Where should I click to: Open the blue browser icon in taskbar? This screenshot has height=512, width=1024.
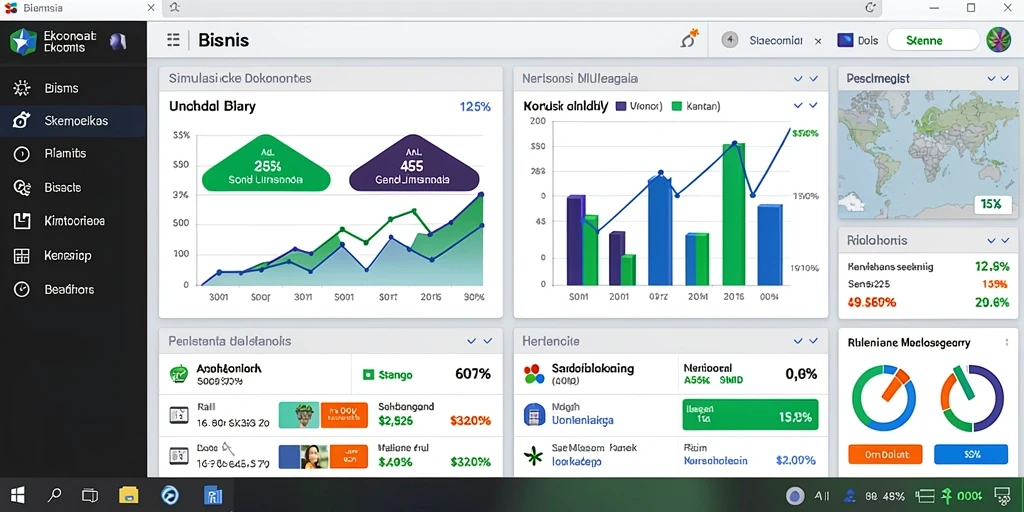[x=170, y=495]
